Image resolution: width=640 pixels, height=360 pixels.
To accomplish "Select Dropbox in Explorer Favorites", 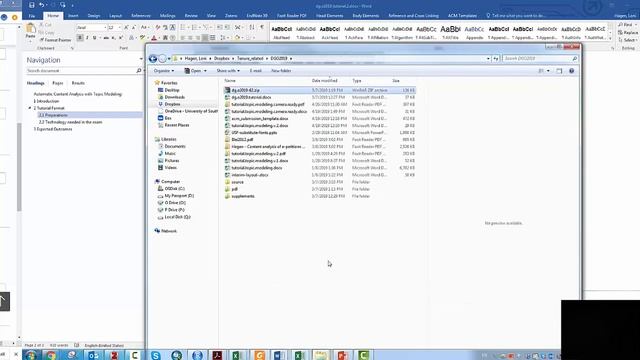I will point(172,104).
